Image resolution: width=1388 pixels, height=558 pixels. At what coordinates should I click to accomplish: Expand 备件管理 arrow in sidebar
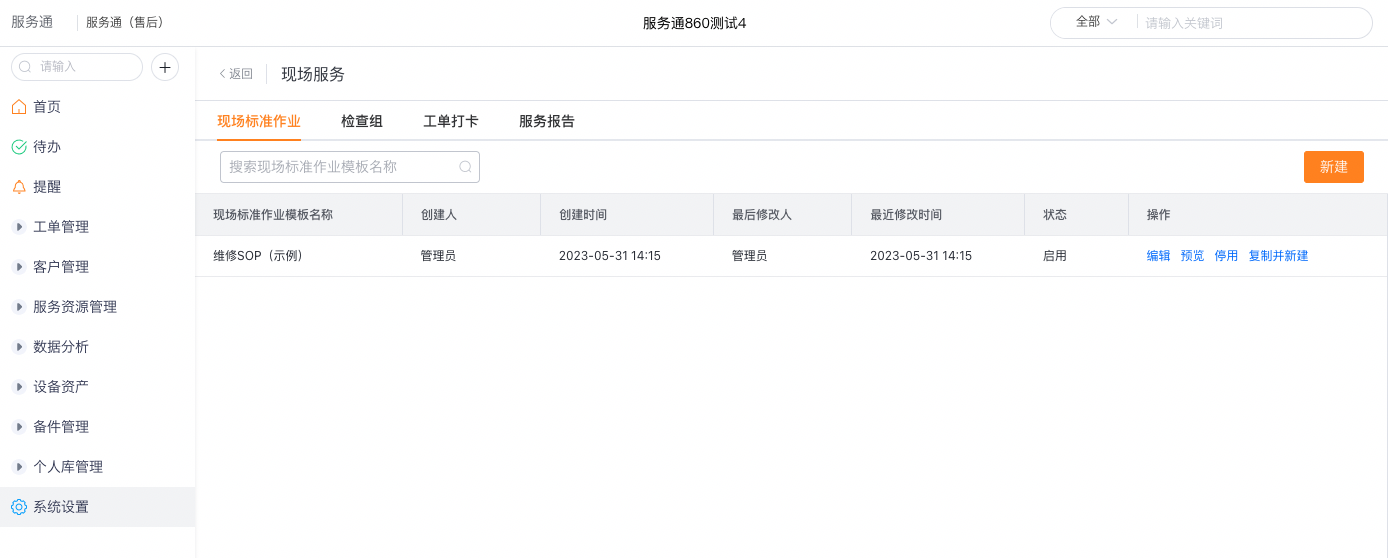(x=18, y=427)
